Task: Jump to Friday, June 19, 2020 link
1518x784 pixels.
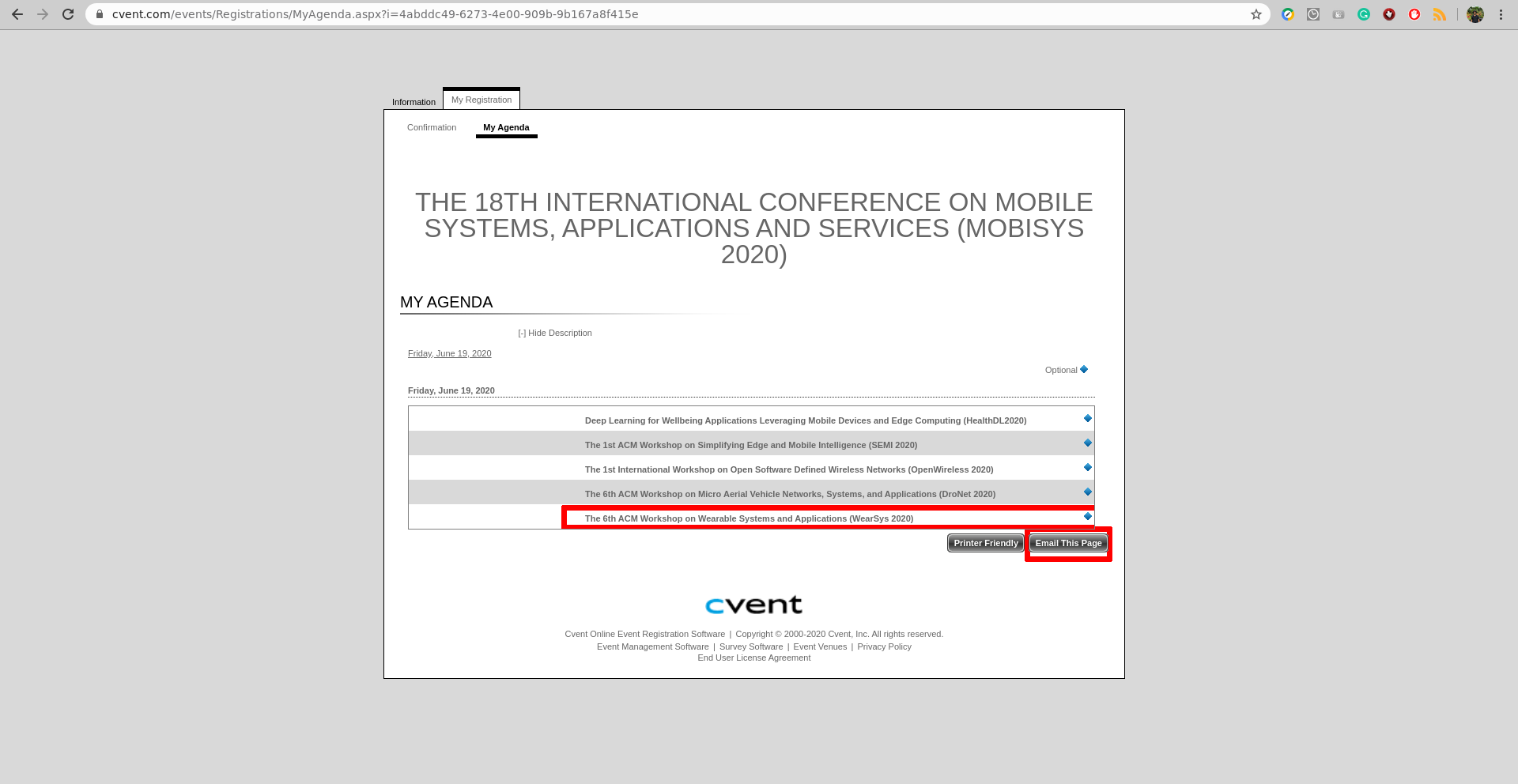Action: click(449, 353)
